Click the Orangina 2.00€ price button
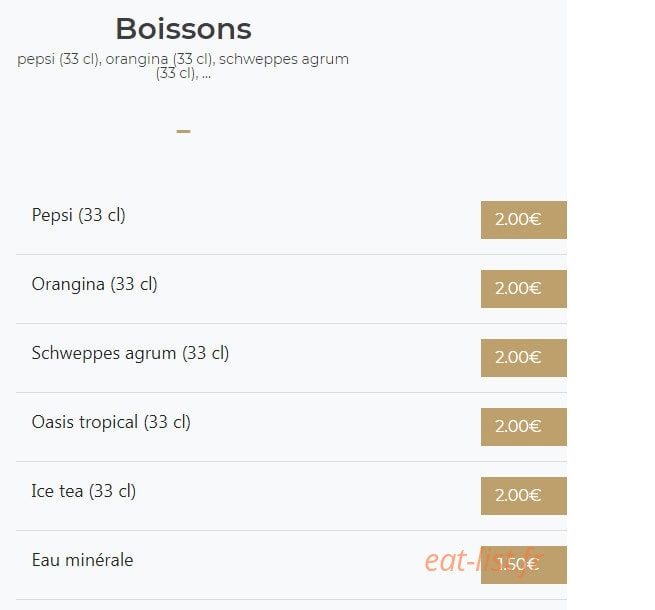 [x=523, y=289]
